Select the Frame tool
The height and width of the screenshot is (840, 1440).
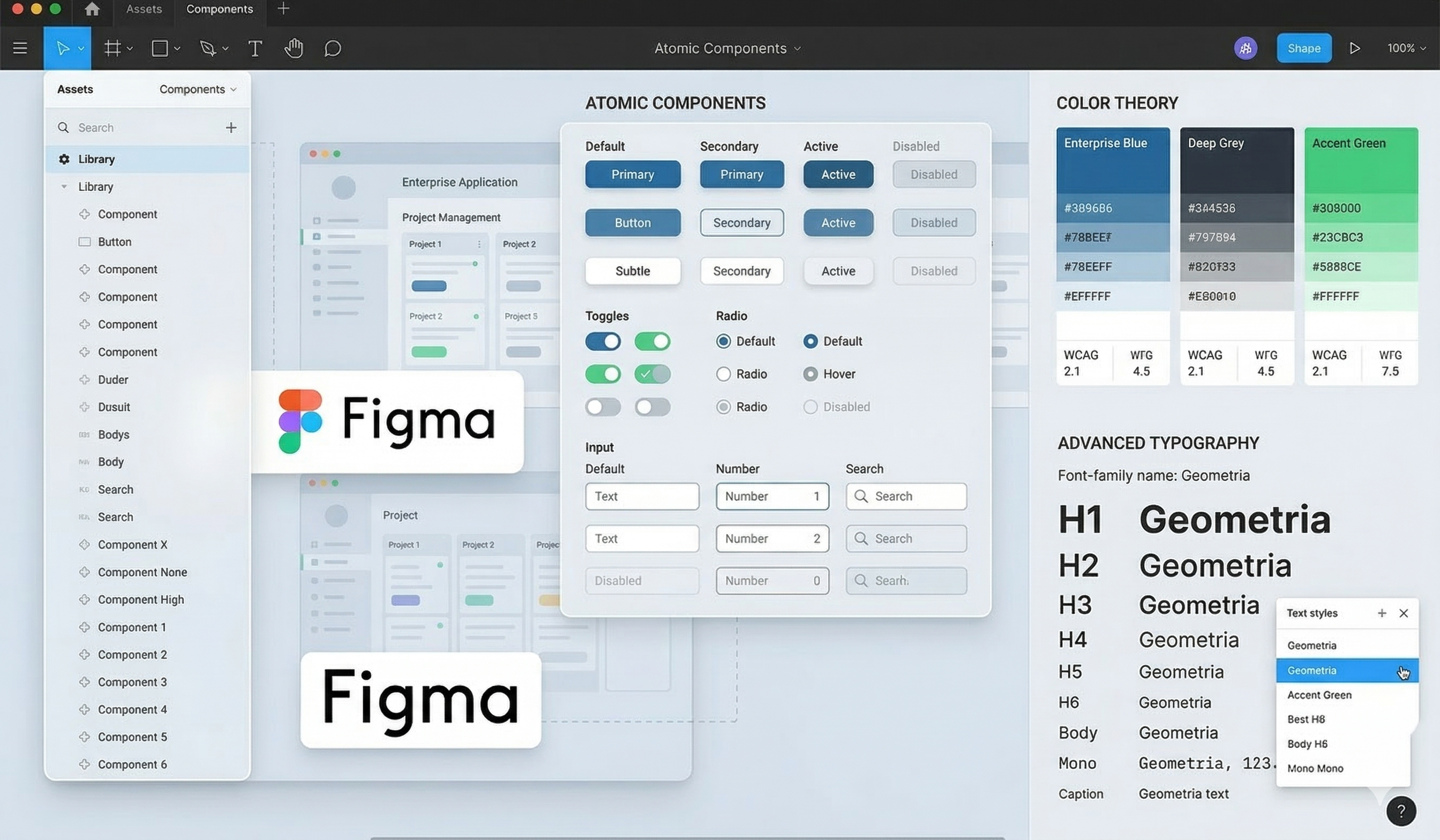tap(112, 48)
